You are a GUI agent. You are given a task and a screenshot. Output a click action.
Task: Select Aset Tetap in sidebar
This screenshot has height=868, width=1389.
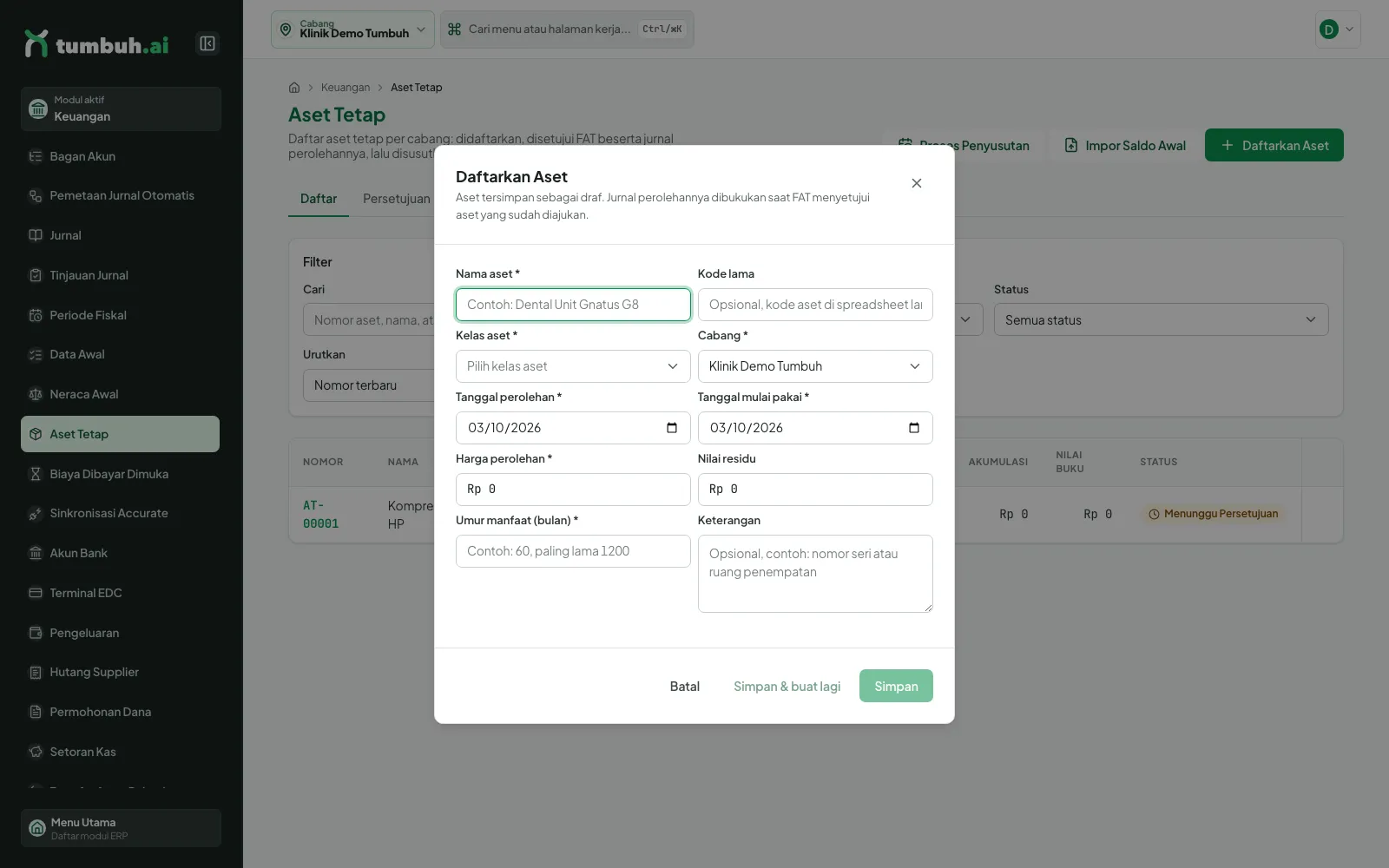click(121, 434)
